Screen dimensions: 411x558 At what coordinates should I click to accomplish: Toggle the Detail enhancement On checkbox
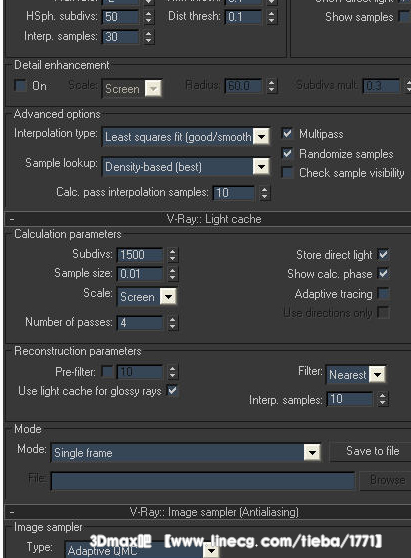pos(20,85)
